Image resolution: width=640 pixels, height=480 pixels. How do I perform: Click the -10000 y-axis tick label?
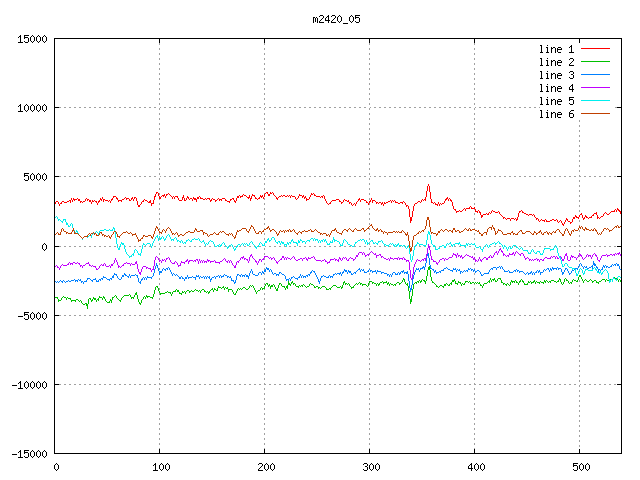coord(27,384)
